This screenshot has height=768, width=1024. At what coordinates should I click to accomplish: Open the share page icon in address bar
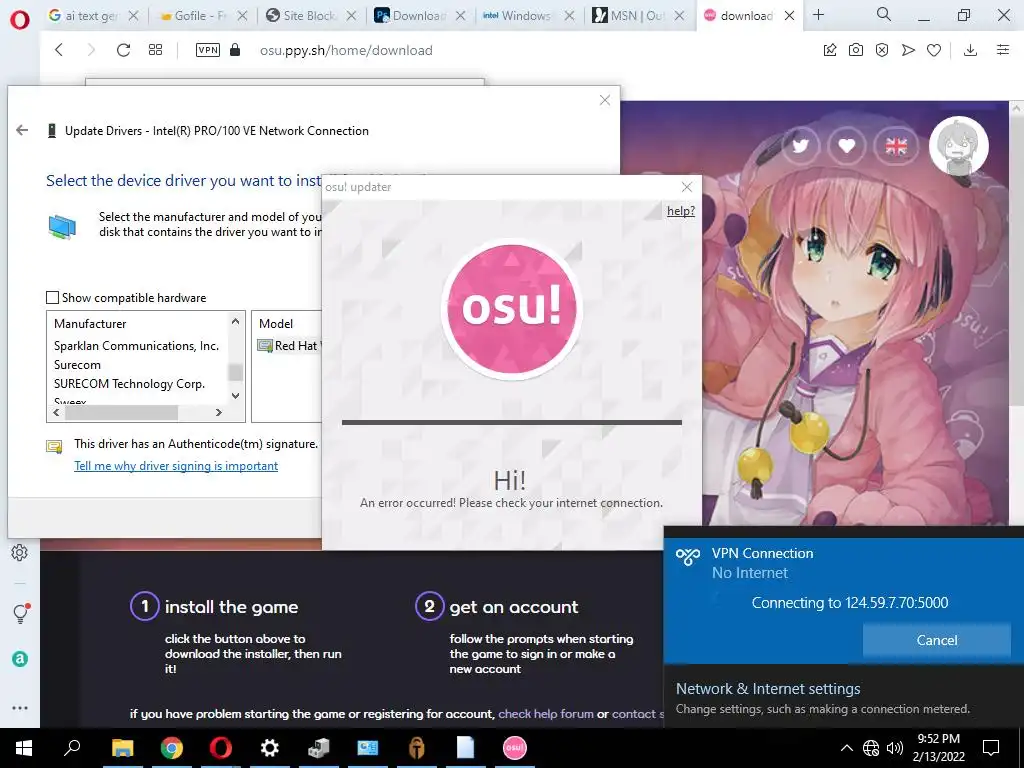pyautogui.click(x=829, y=50)
